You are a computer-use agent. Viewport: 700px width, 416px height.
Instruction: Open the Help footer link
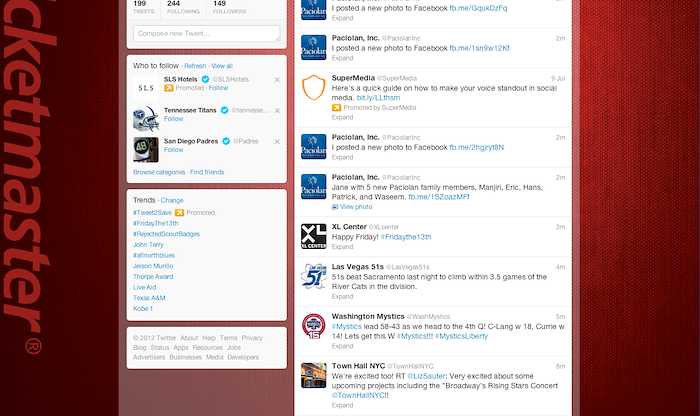coord(209,338)
